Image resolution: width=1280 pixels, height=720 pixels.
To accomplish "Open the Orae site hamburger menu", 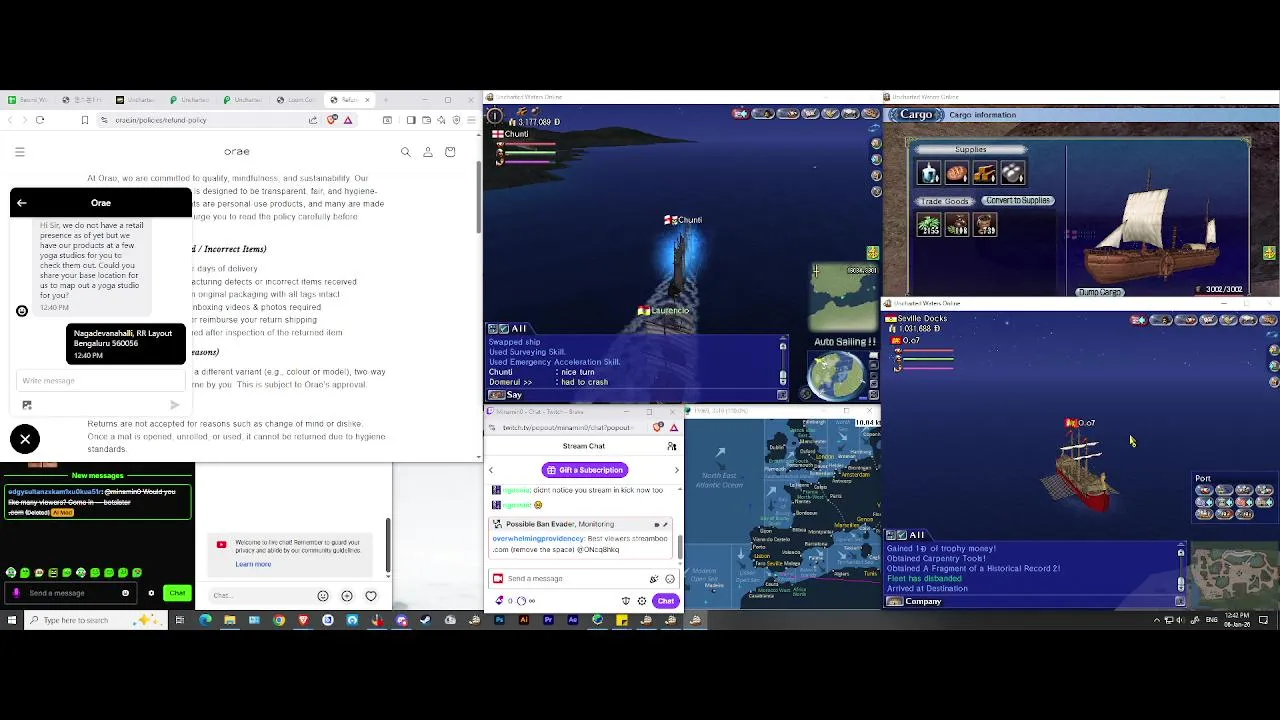I will pyautogui.click(x=20, y=152).
